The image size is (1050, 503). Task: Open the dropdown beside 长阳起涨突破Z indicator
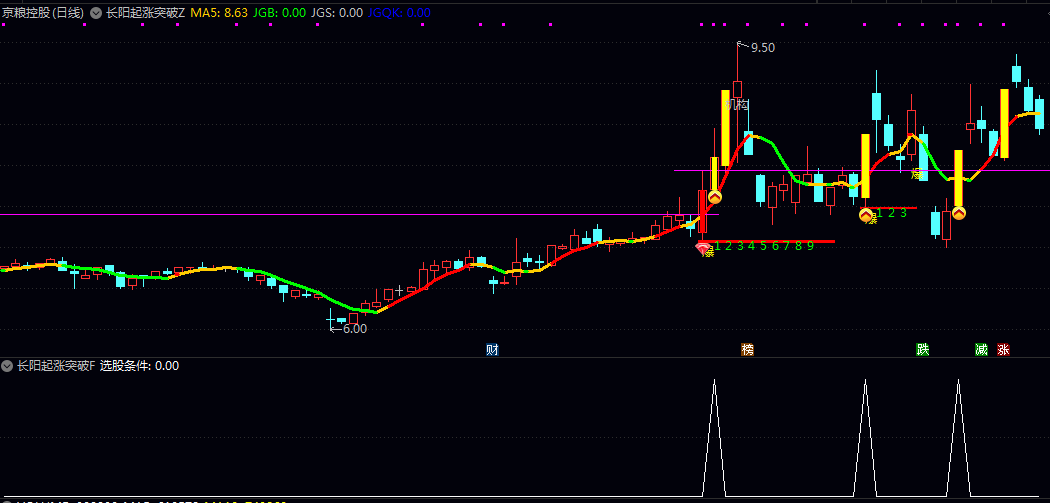(96, 13)
